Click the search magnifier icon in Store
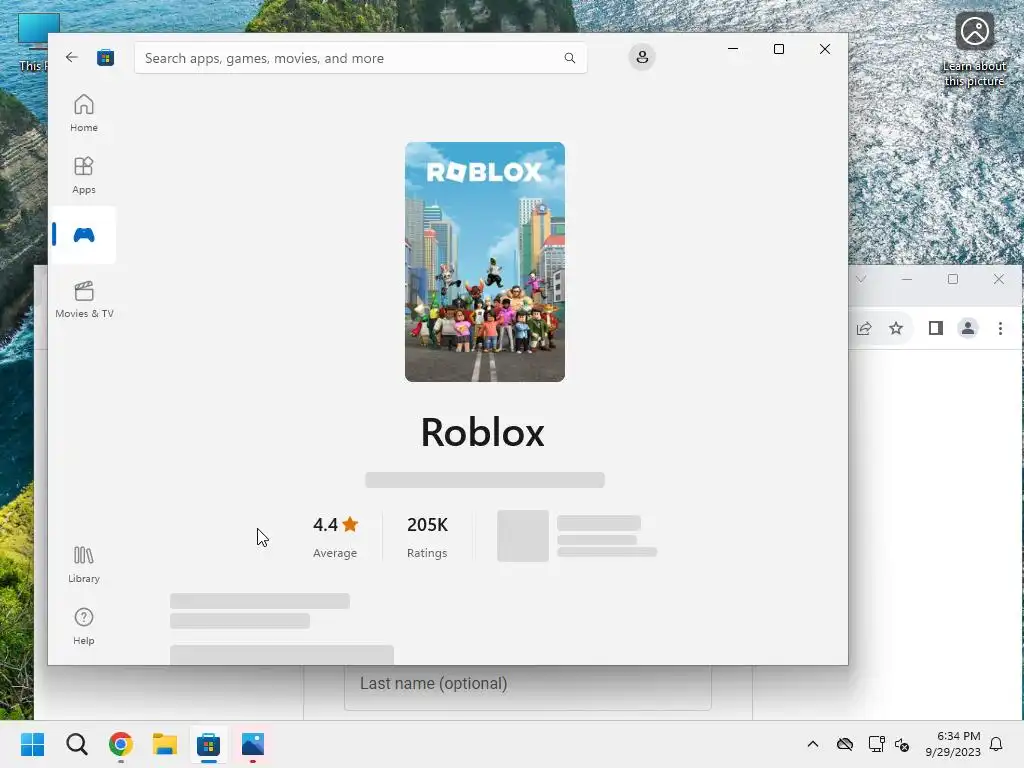The height and width of the screenshot is (768, 1024). click(569, 58)
